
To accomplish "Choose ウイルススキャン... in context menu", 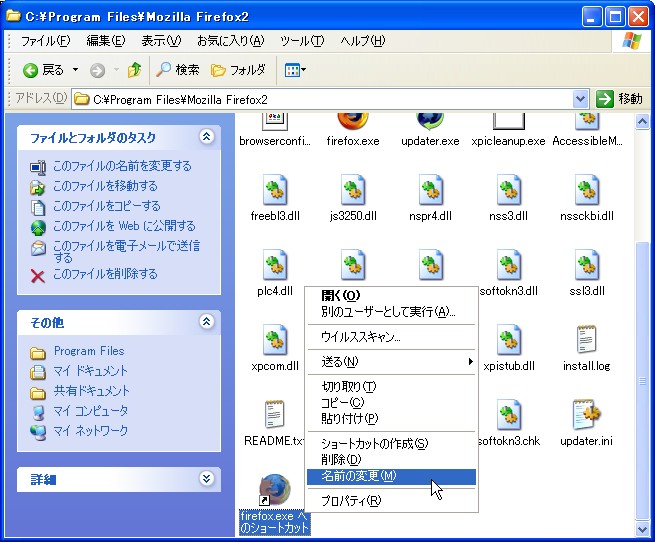I will pos(391,337).
